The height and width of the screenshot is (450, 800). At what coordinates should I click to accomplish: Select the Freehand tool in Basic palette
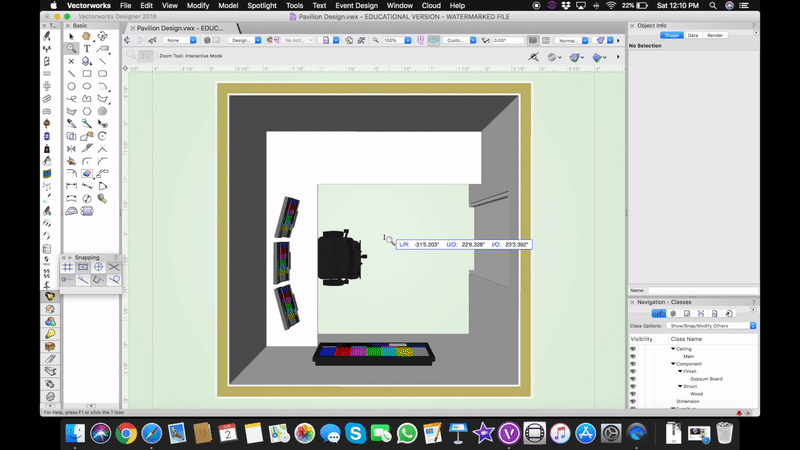(x=71, y=98)
